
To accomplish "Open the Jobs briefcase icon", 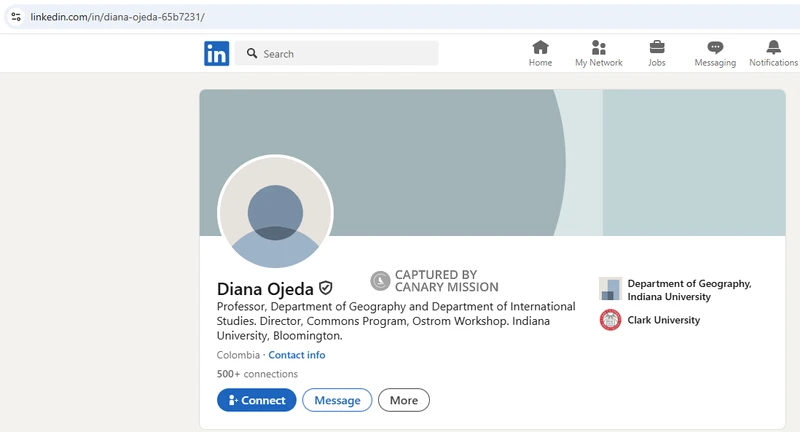I will [657, 47].
